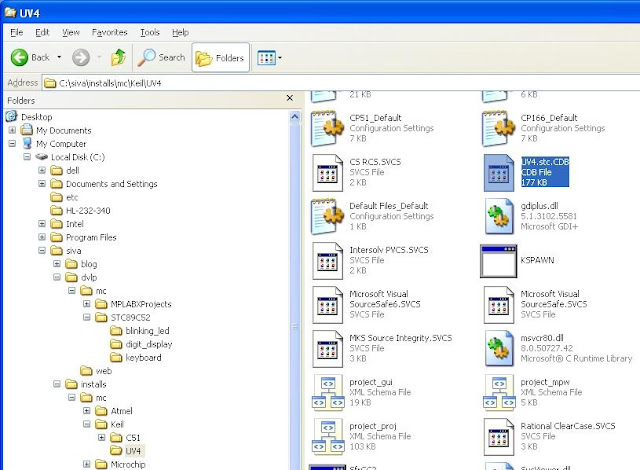Select Default Files_Default settings icon
This screenshot has width=640, height=470.
(x=327, y=216)
